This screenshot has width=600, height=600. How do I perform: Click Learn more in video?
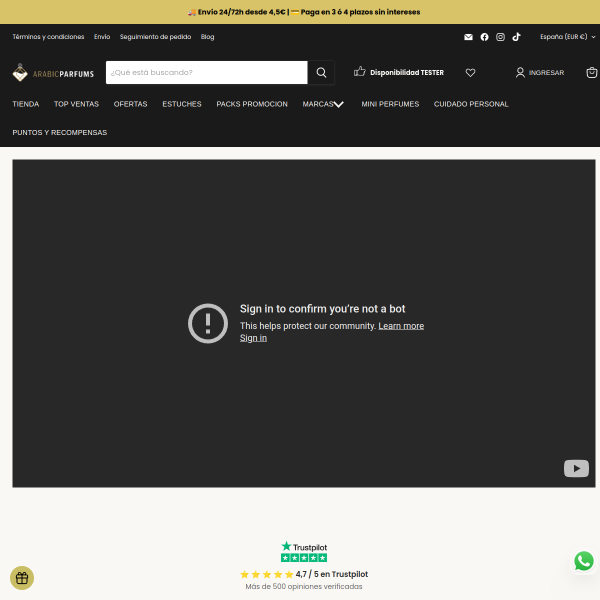coord(401,326)
